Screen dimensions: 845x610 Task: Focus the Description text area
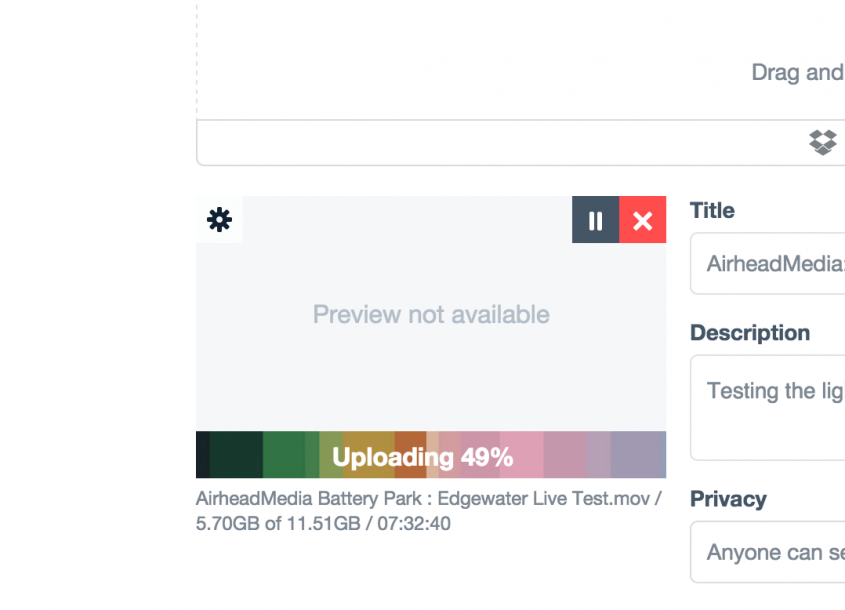click(x=768, y=405)
